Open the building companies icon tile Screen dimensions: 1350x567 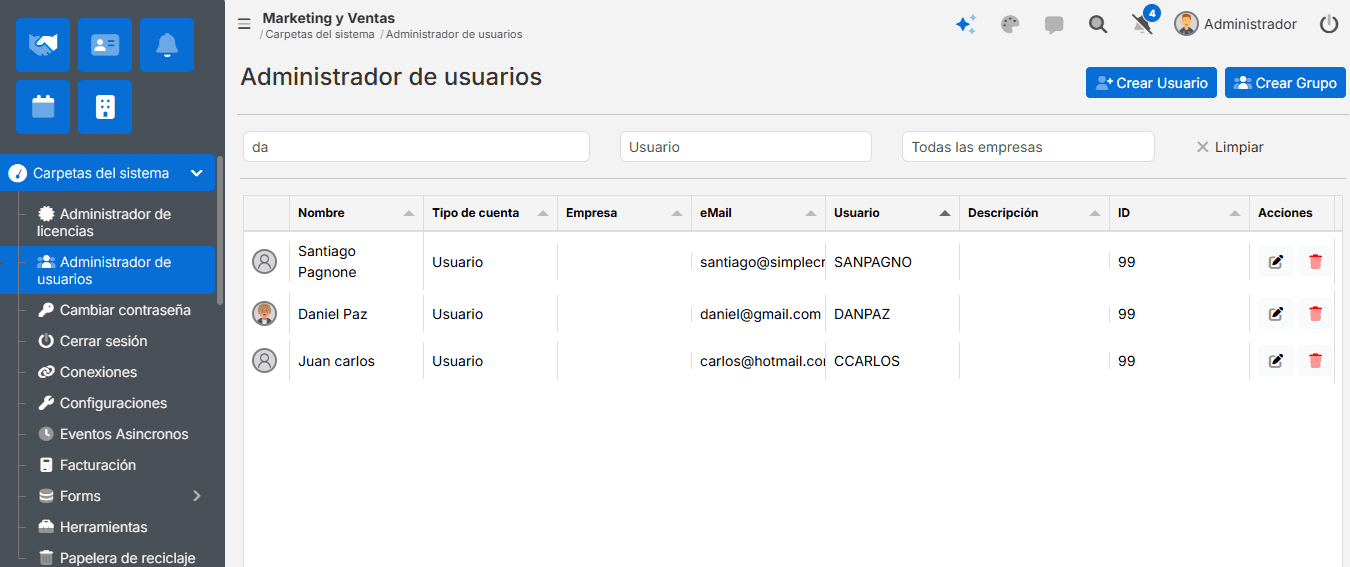pyautogui.click(x=105, y=107)
